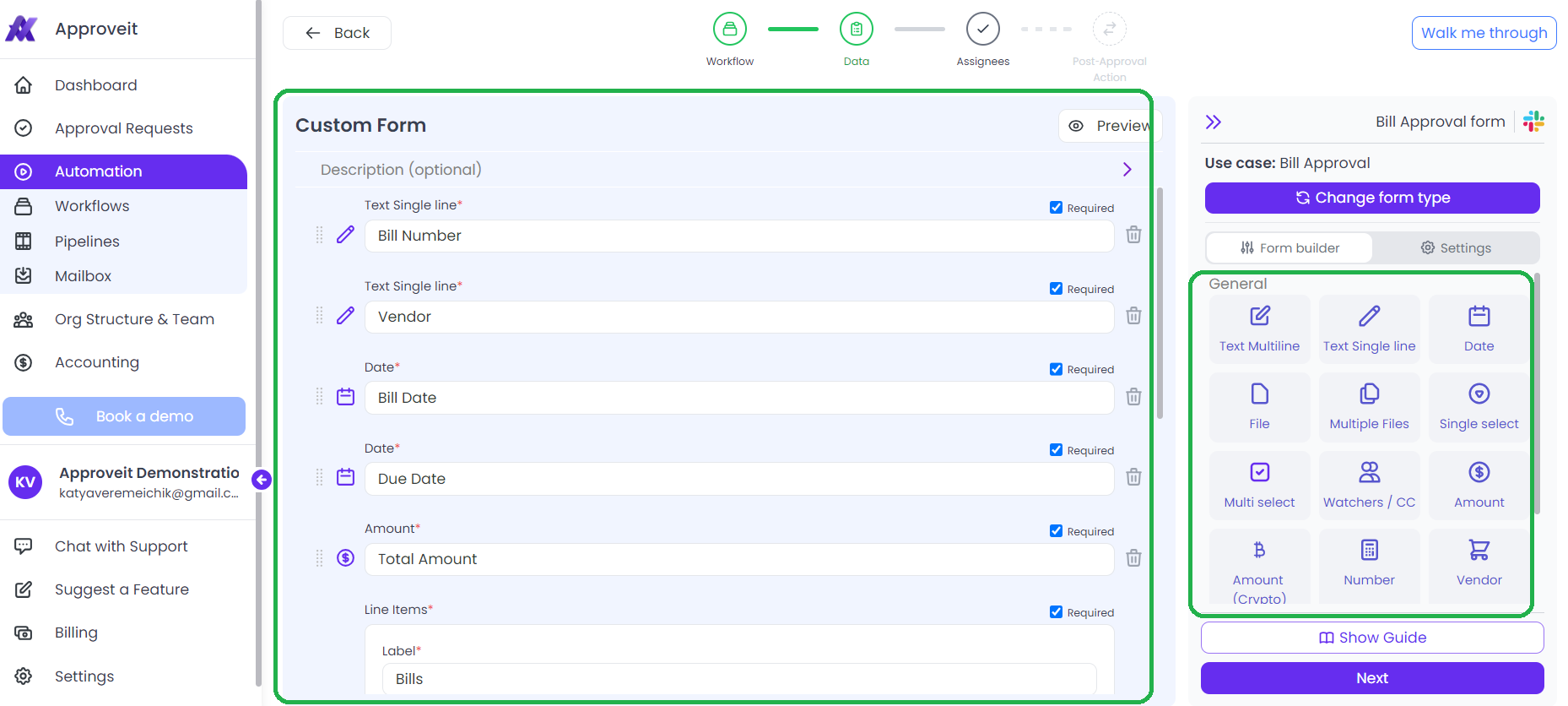1568x706 pixels.
Task: Click the Bill Number input field
Action: tap(739, 236)
